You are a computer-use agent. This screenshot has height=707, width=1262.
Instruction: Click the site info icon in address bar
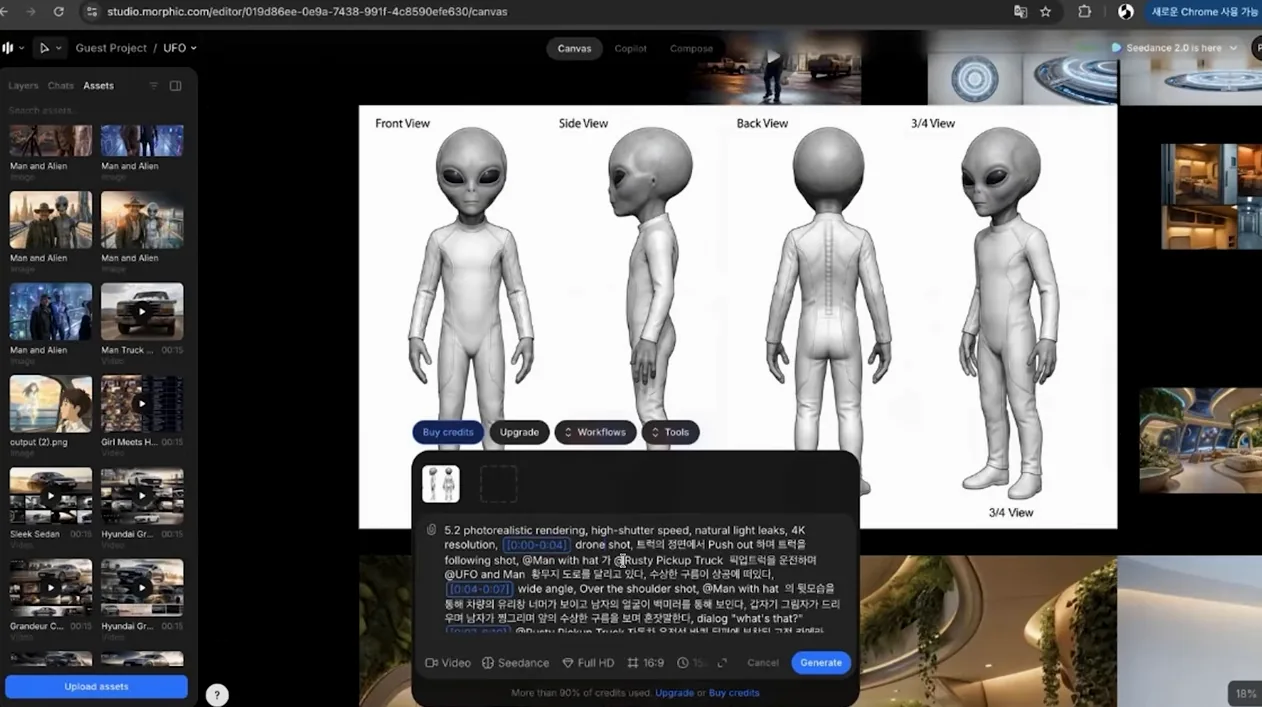point(92,12)
